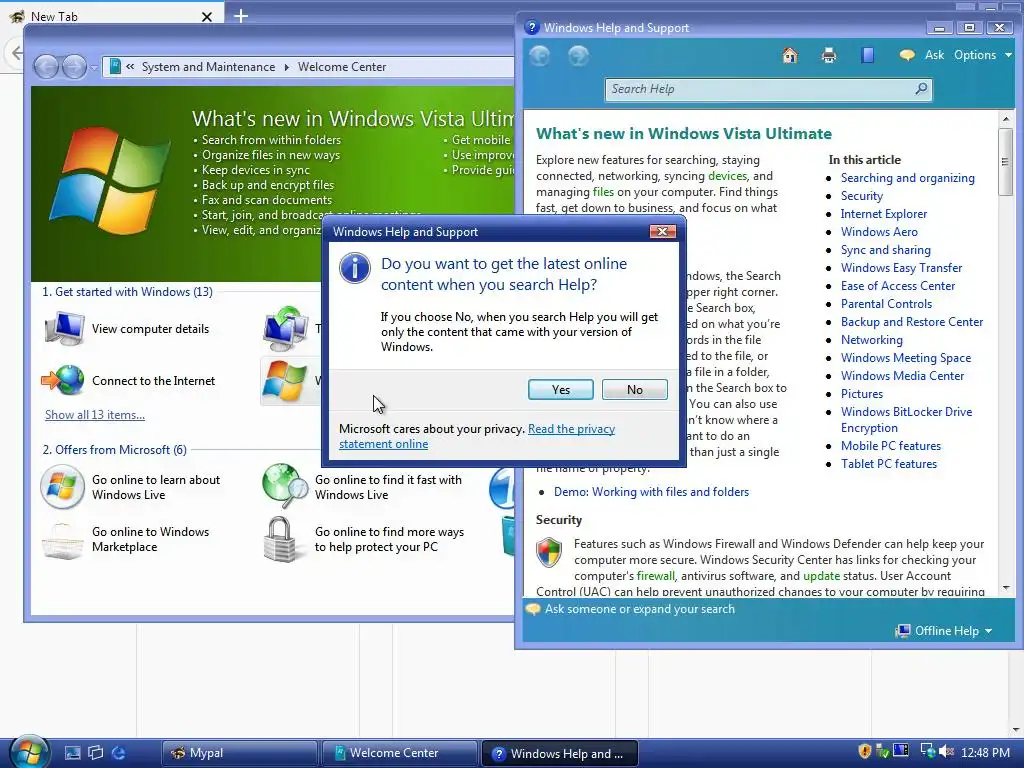The height and width of the screenshot is (768, 1024).
Task: Switch to Welcome Center taskbar button
Action: (x=400, y=753)
